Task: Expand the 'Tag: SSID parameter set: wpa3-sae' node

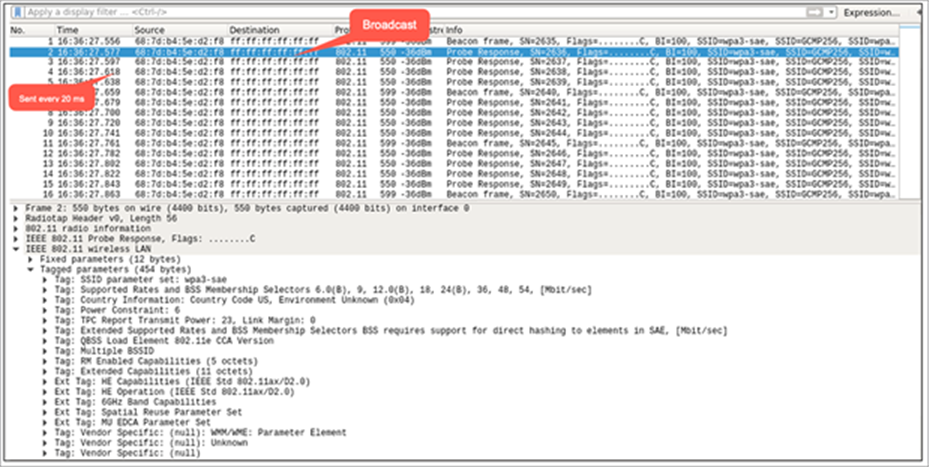Action: (45, 279)
